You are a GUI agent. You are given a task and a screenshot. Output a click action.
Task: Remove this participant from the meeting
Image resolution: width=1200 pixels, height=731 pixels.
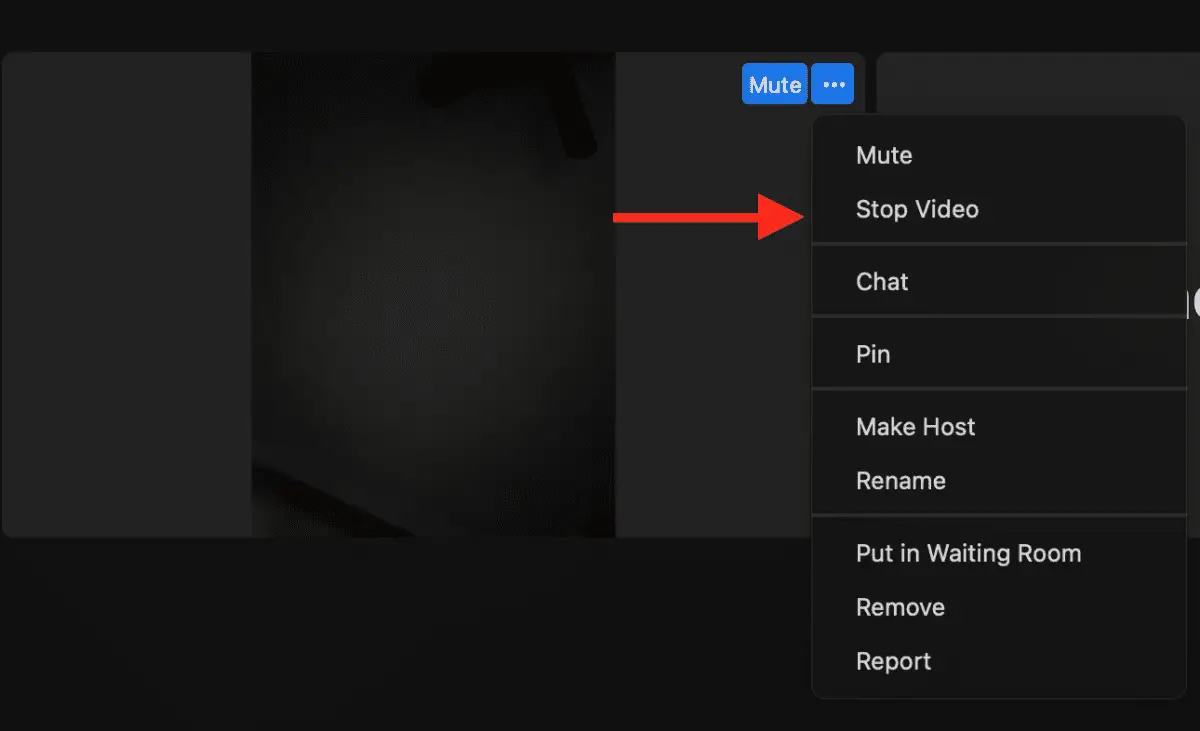900,607
